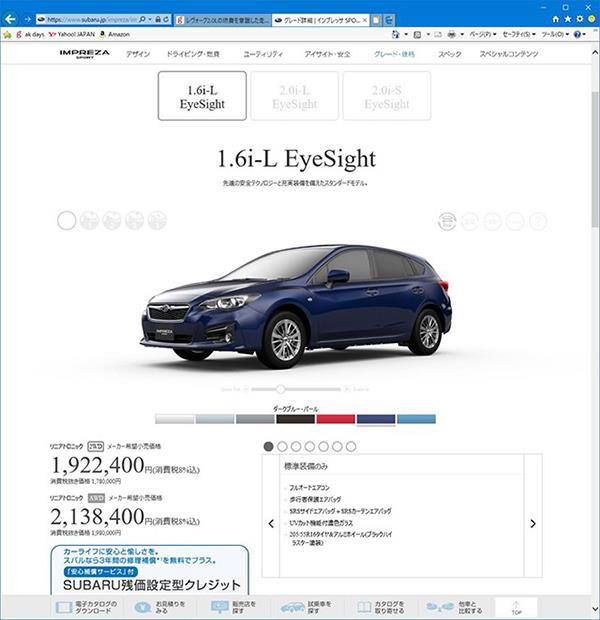Viewport: 600px width, 620px height.
Task: Select the first filled equipment pager dot
Action: coord(269,446)
